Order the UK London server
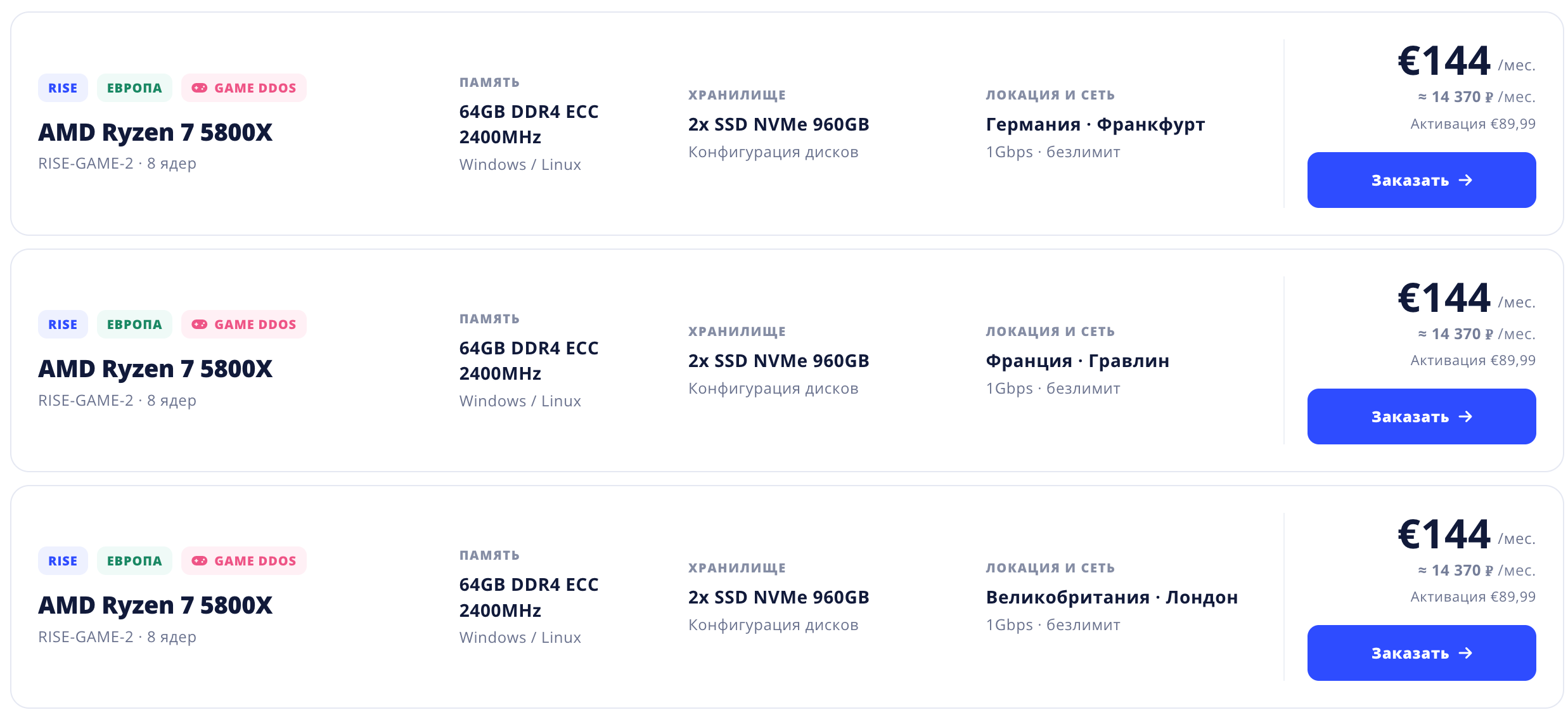Viewport: 1568px width, 710px height. pos(1421,653)
